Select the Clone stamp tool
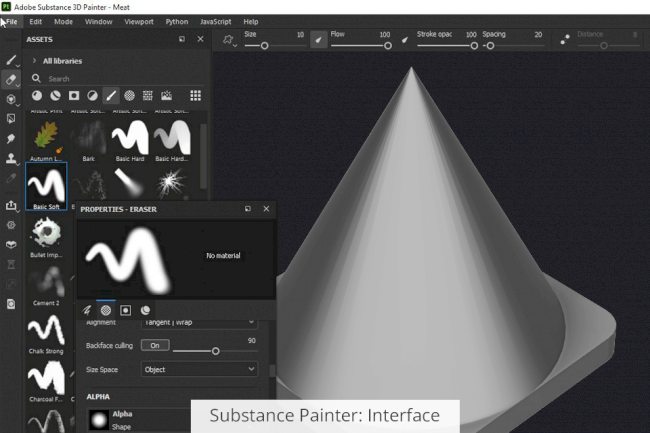 click(11, 158)
